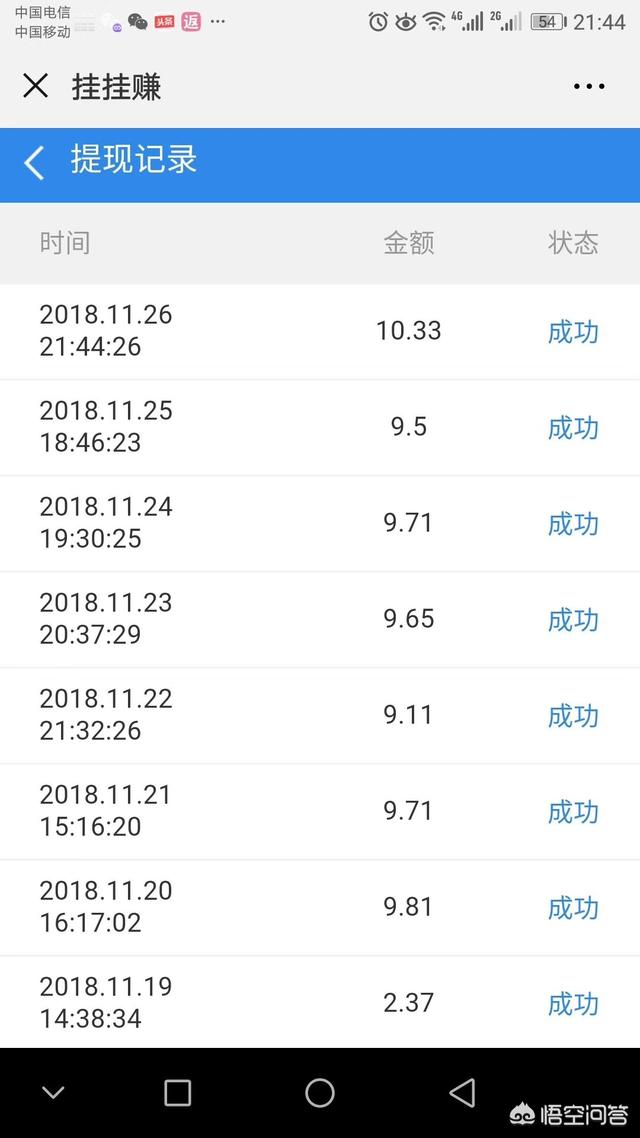Viewport: 640px width, 1138px height.
Task: Tap the battery indicator showing 54
Action: (548, 22)
